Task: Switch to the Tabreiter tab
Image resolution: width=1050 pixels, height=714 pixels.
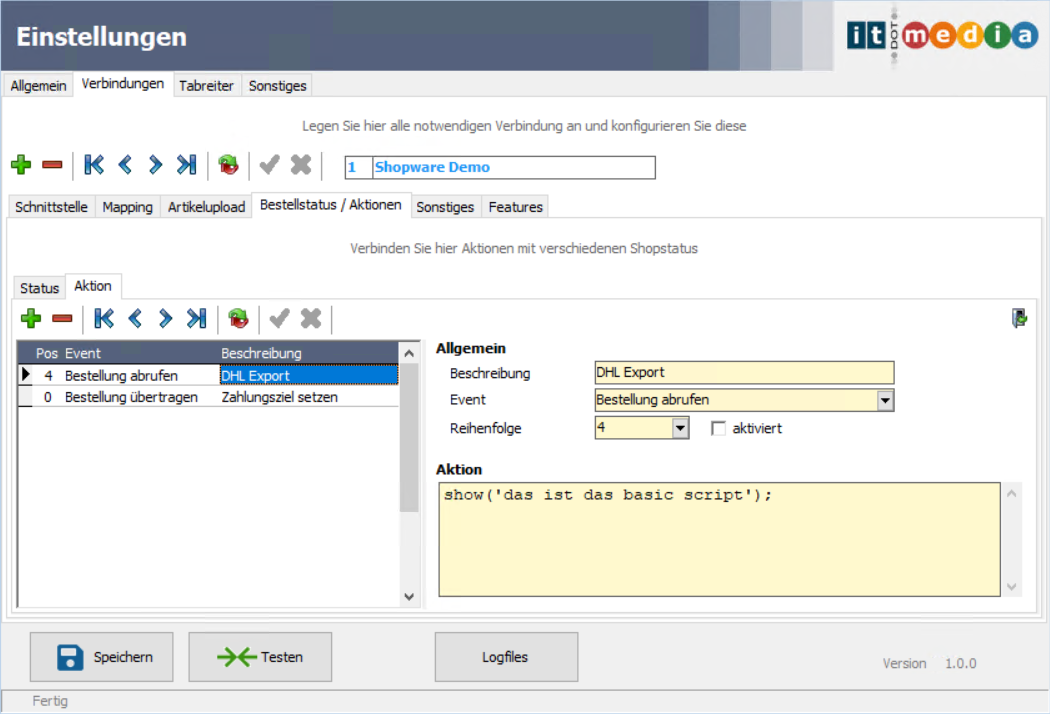Action: 206,86
